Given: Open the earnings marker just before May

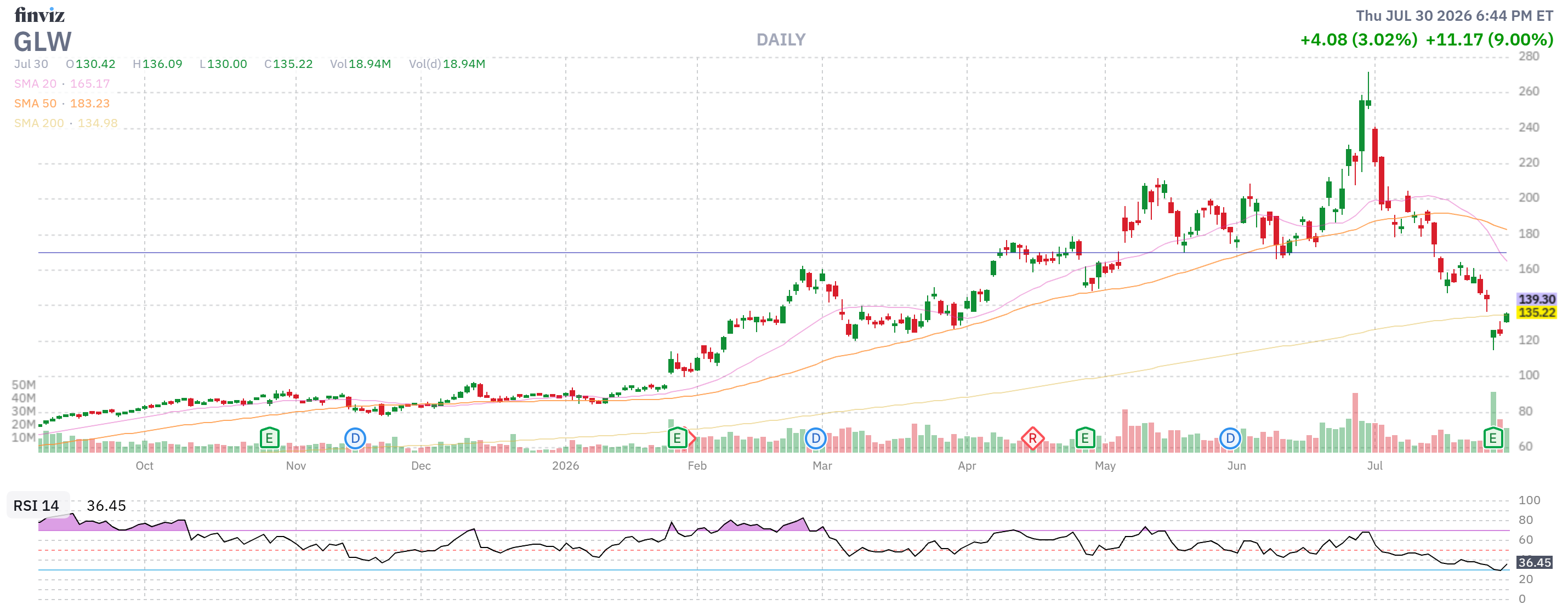Looking at the screenshot, I should (1084, 438).
